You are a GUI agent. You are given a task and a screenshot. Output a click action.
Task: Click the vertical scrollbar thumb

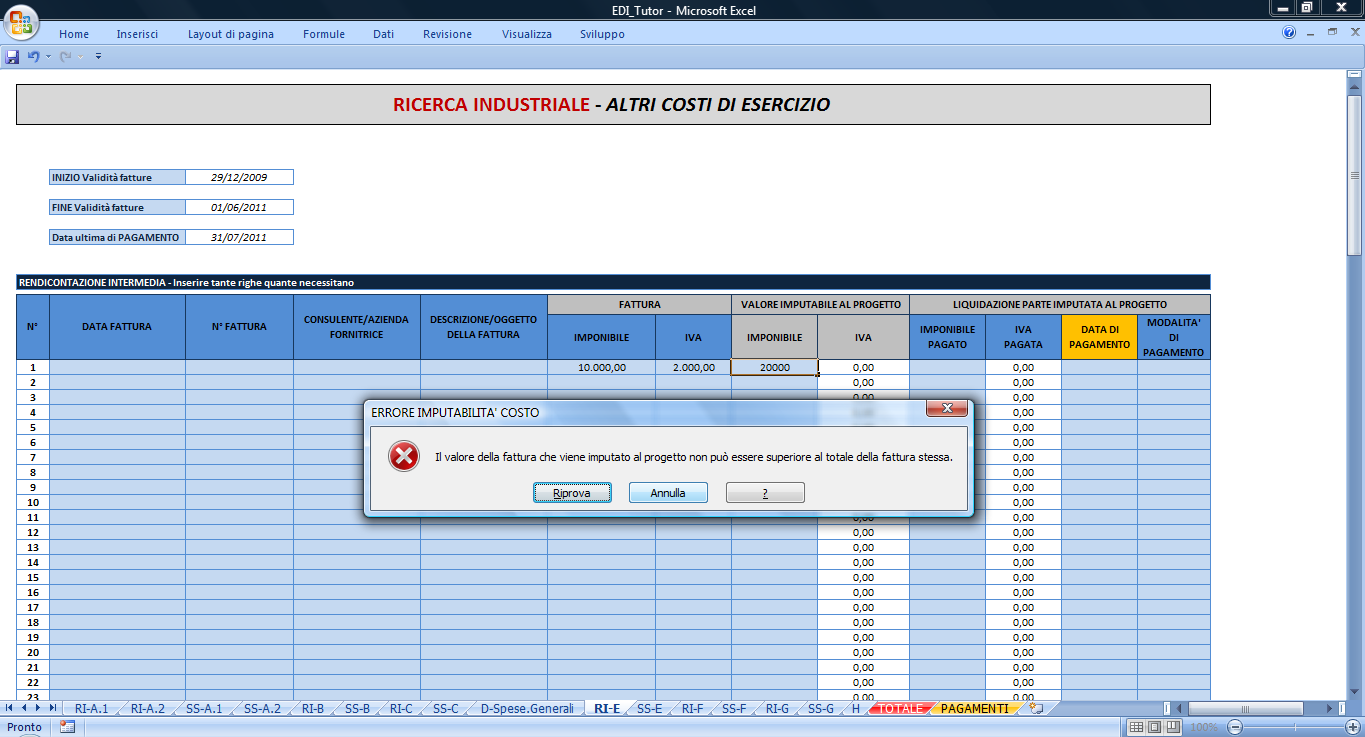pos(1355,175)
